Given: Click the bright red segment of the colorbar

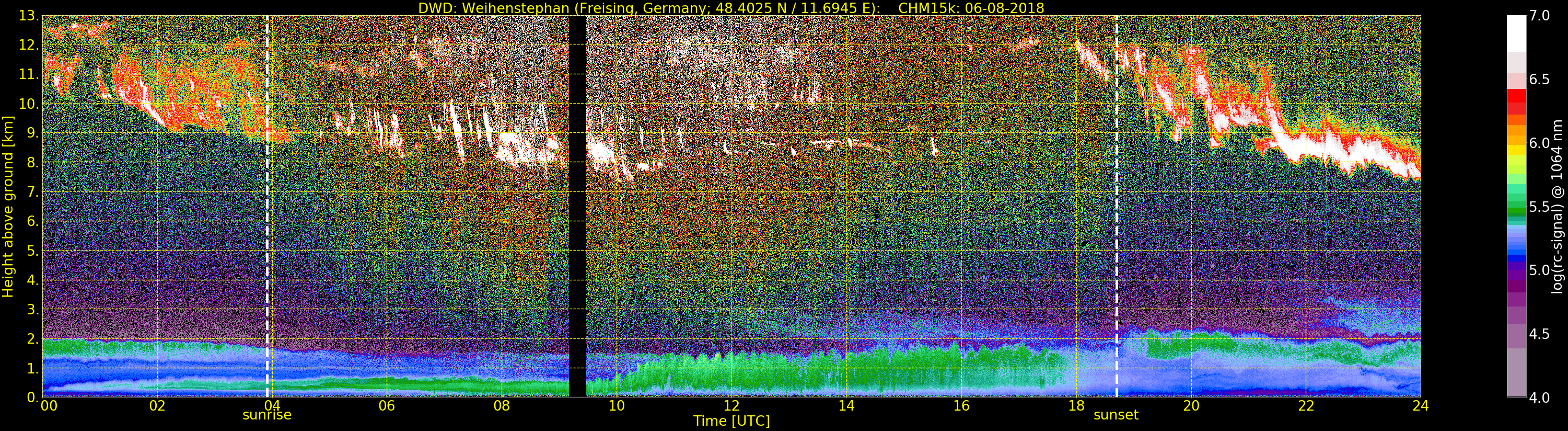Looking at the screenshot, I should [x=1516, y=96].
